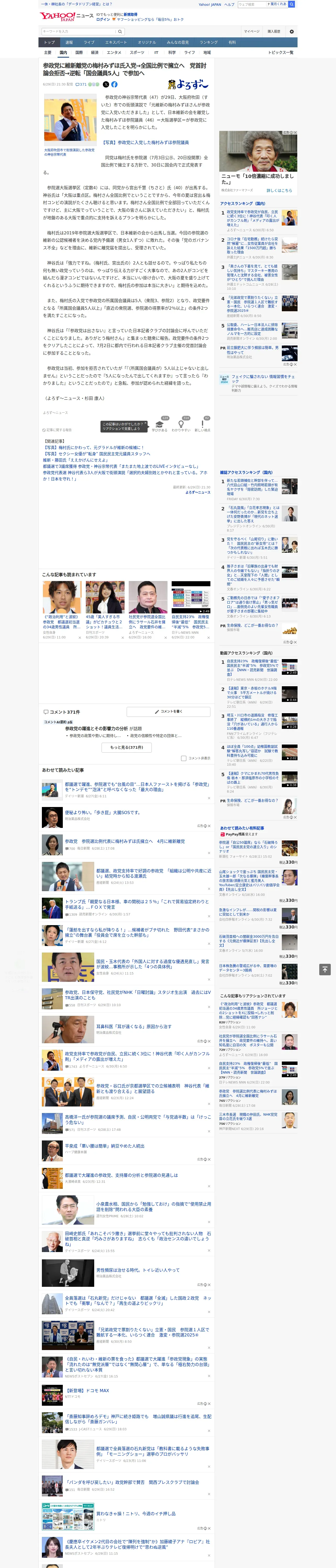The image size is (336, 1568).
Task: Select the 有料 main tab
Action: (232, 43)
